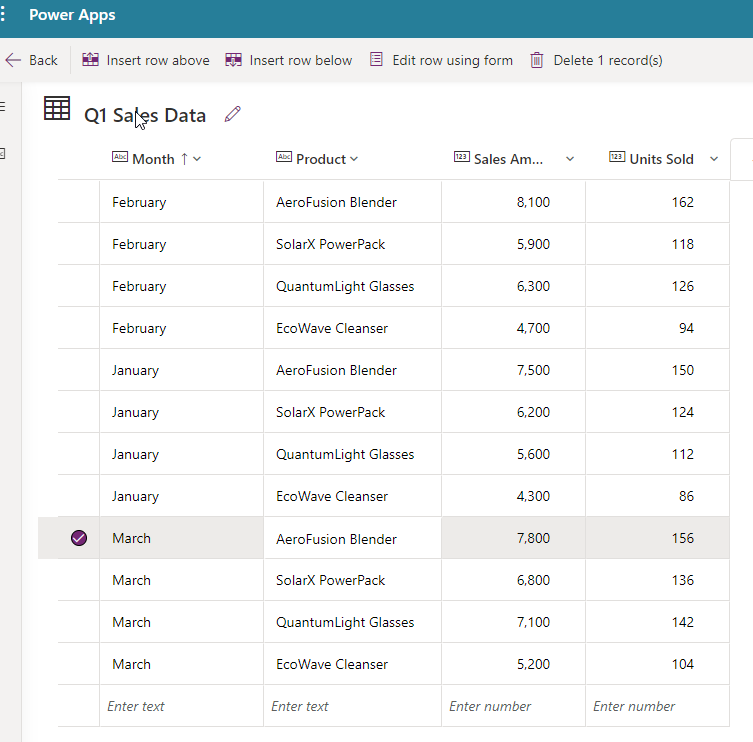Click the table icon beside Q1 Sales Data
The height and width of the screenshot is (742, 753).
(57, 108)
